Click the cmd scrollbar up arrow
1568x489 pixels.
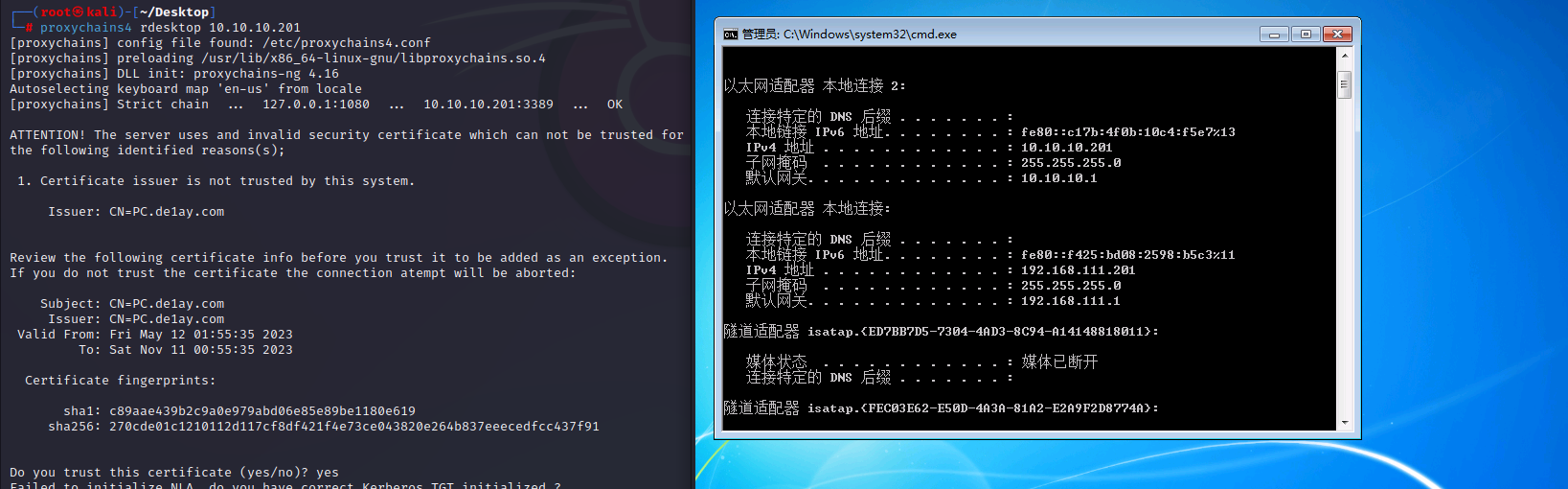pyautogui.click(x=1344, y=57)
